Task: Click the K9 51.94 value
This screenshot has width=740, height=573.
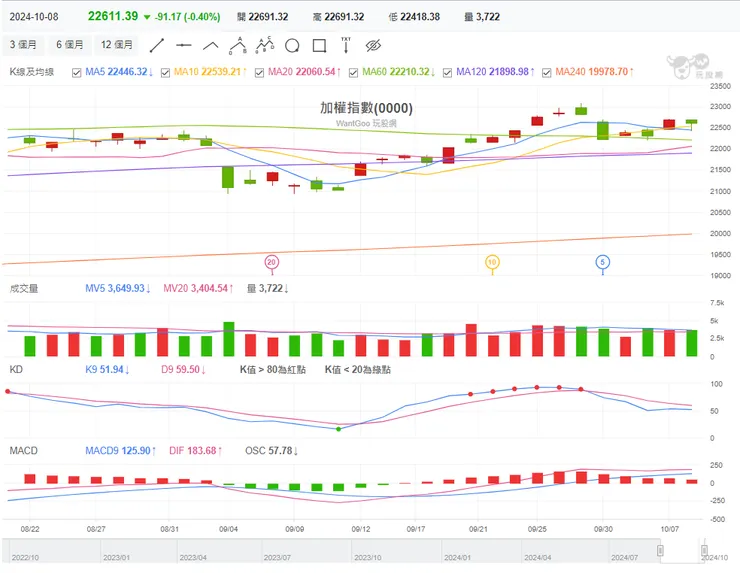Action: point(107,369)
